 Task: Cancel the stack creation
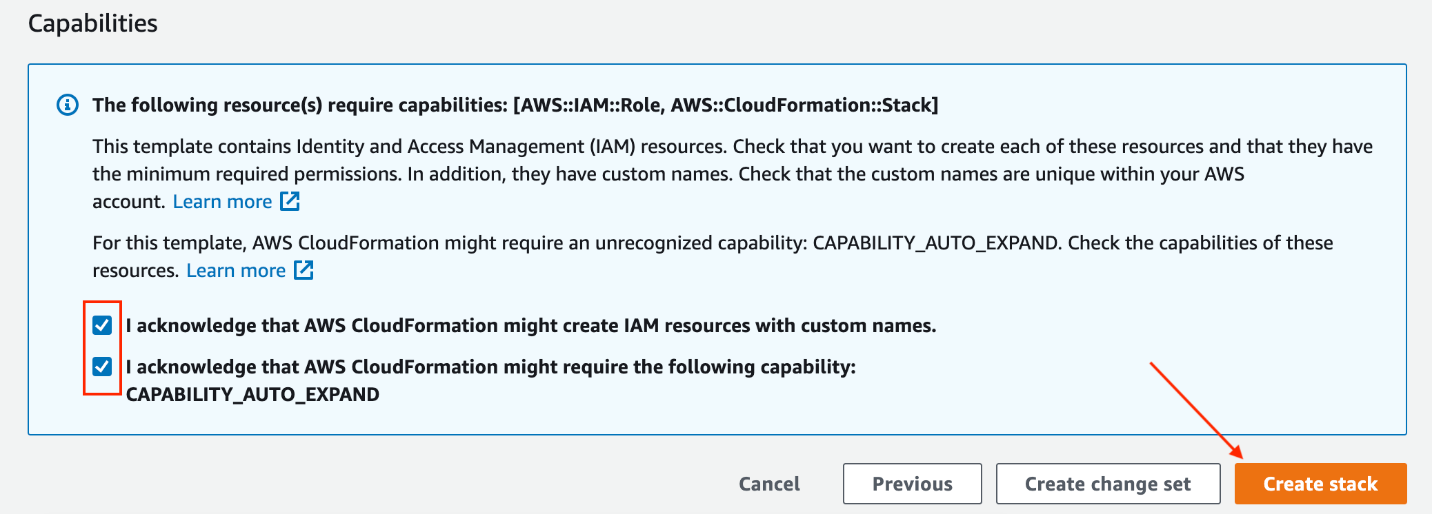tap(769, 484)
